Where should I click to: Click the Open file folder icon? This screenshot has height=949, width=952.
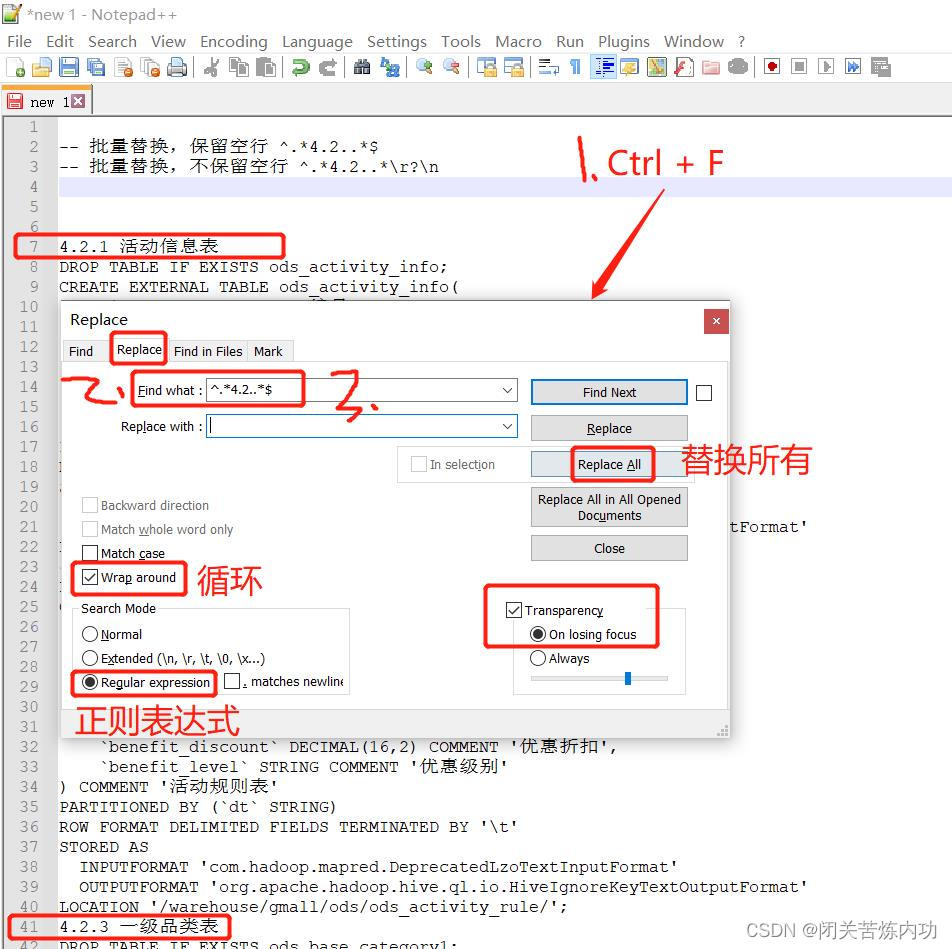point(42,67)
